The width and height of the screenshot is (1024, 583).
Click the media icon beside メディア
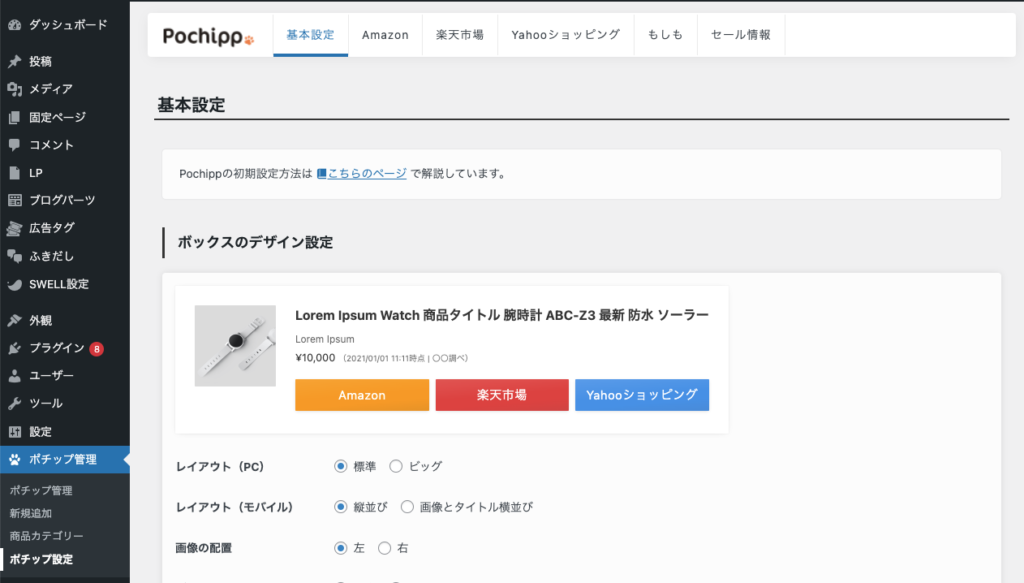click(14, 89)
